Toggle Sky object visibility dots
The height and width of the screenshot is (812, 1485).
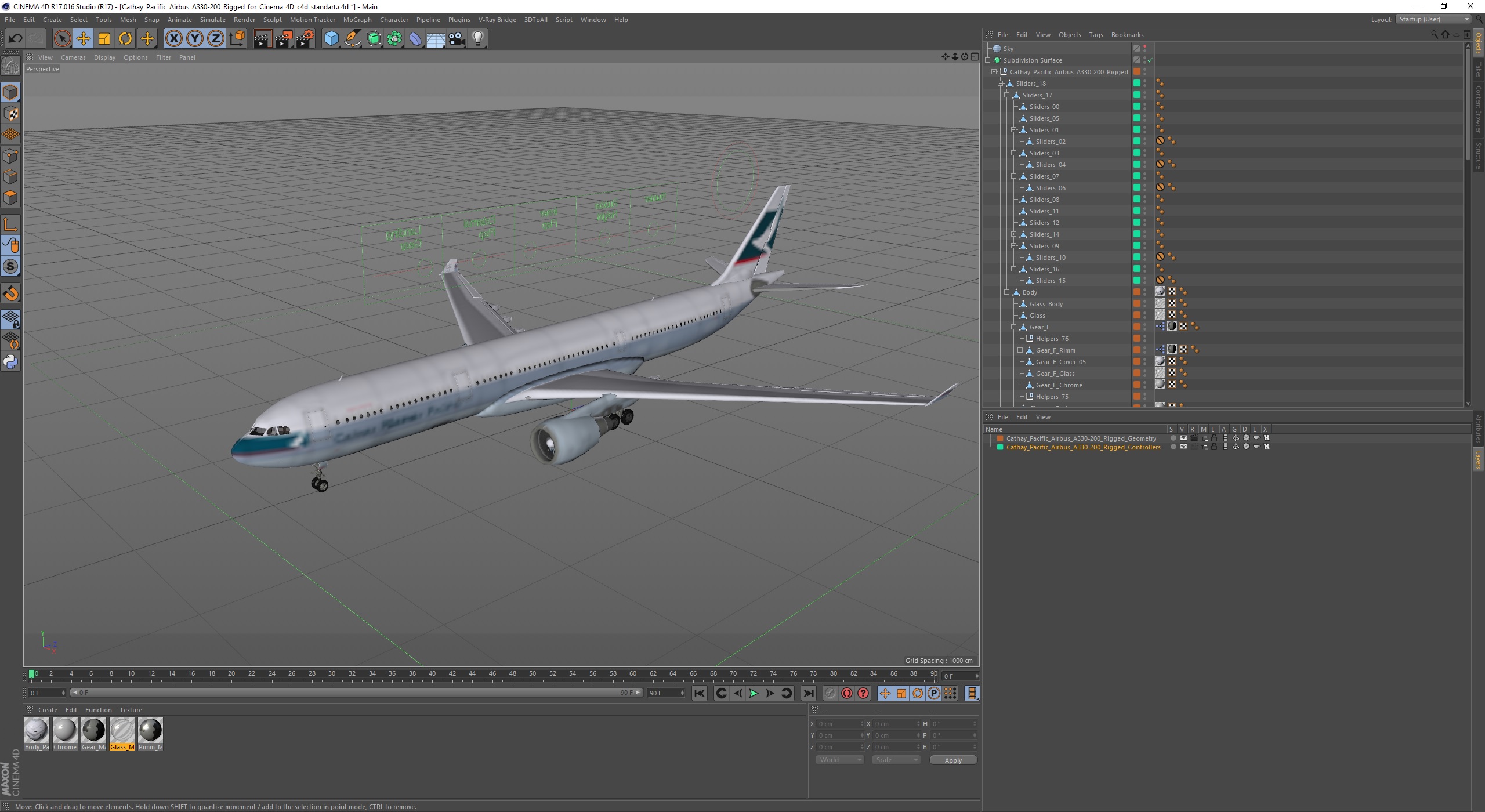[1145, 49]
